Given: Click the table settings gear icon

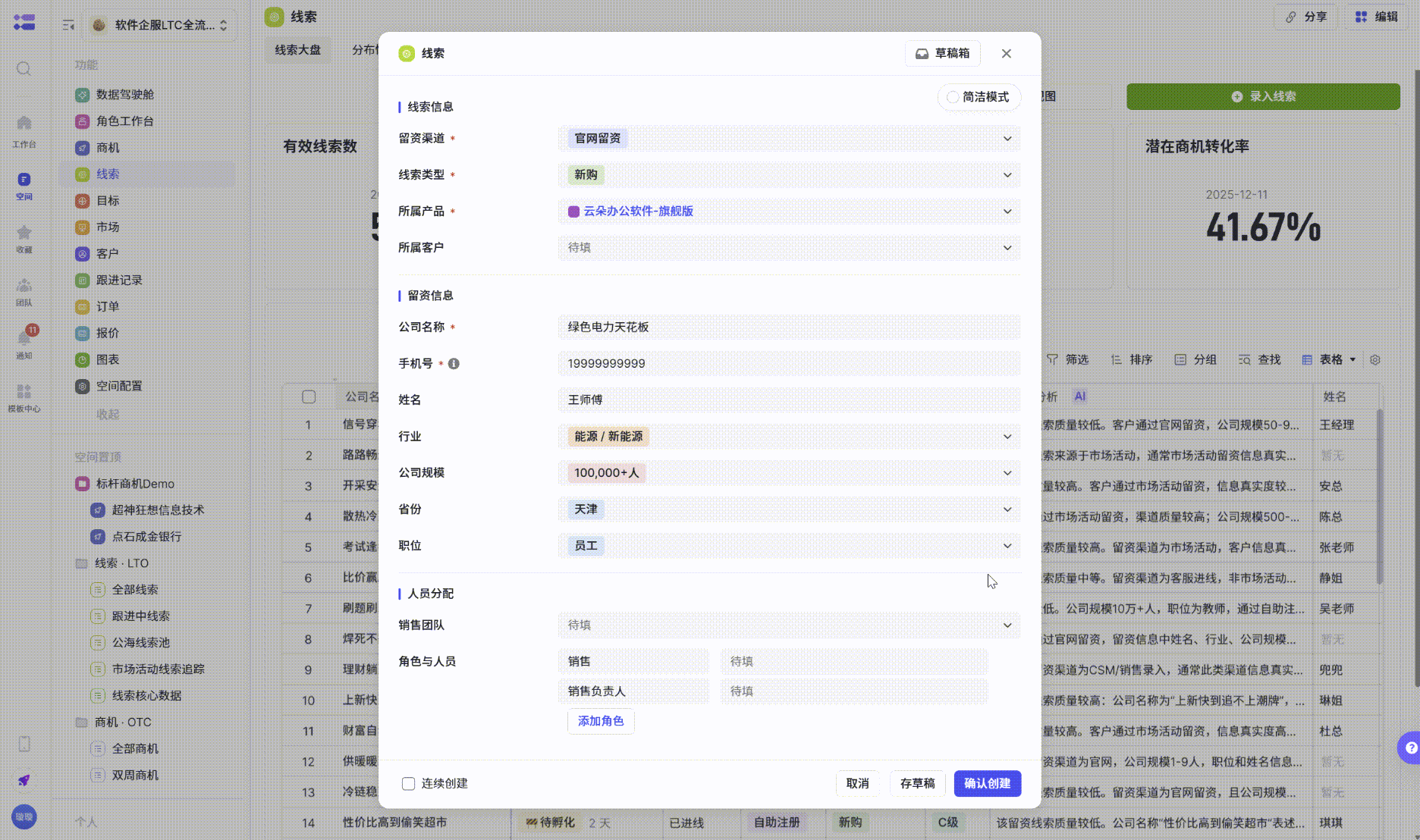Looking at the screenshot, I should click(1375, 360).
